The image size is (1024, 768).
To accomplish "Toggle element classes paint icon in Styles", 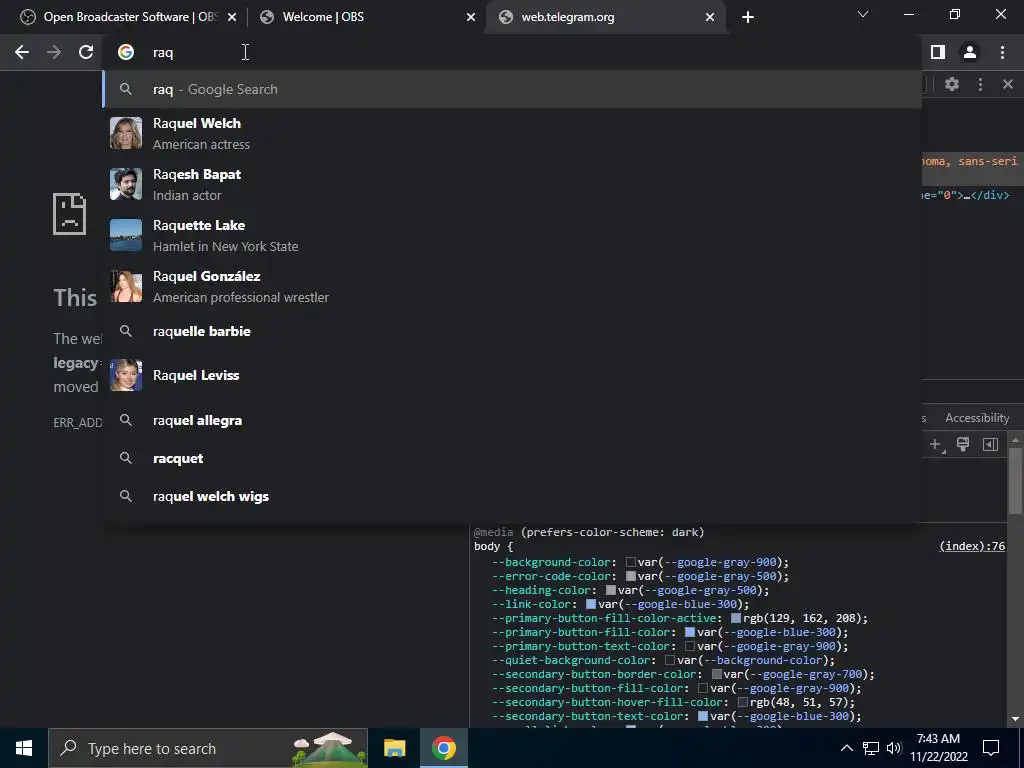I will pyautogui.click(x=963, y=445).
